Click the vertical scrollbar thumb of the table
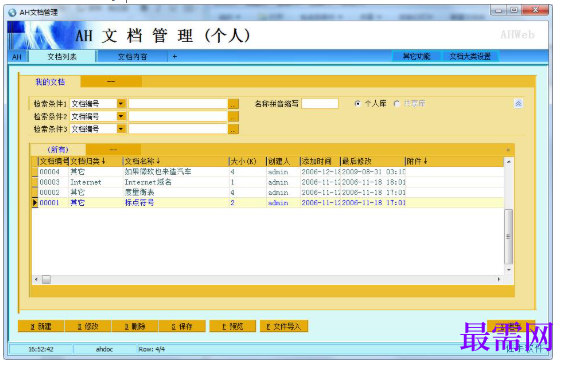 coord(509,236)
